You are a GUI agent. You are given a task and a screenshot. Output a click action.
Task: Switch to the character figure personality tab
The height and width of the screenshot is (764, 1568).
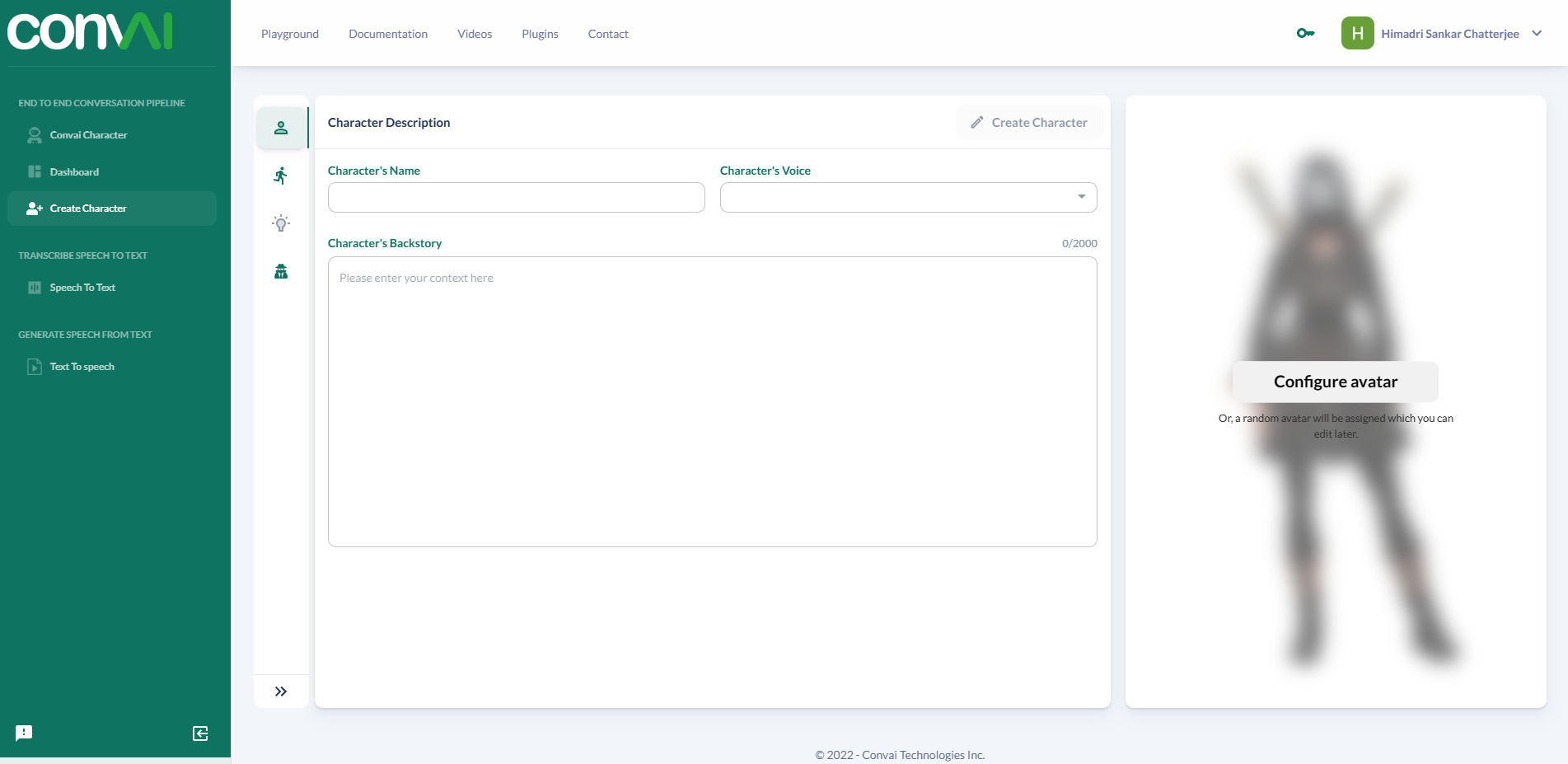pyautogui.click(x=281, y=271)
